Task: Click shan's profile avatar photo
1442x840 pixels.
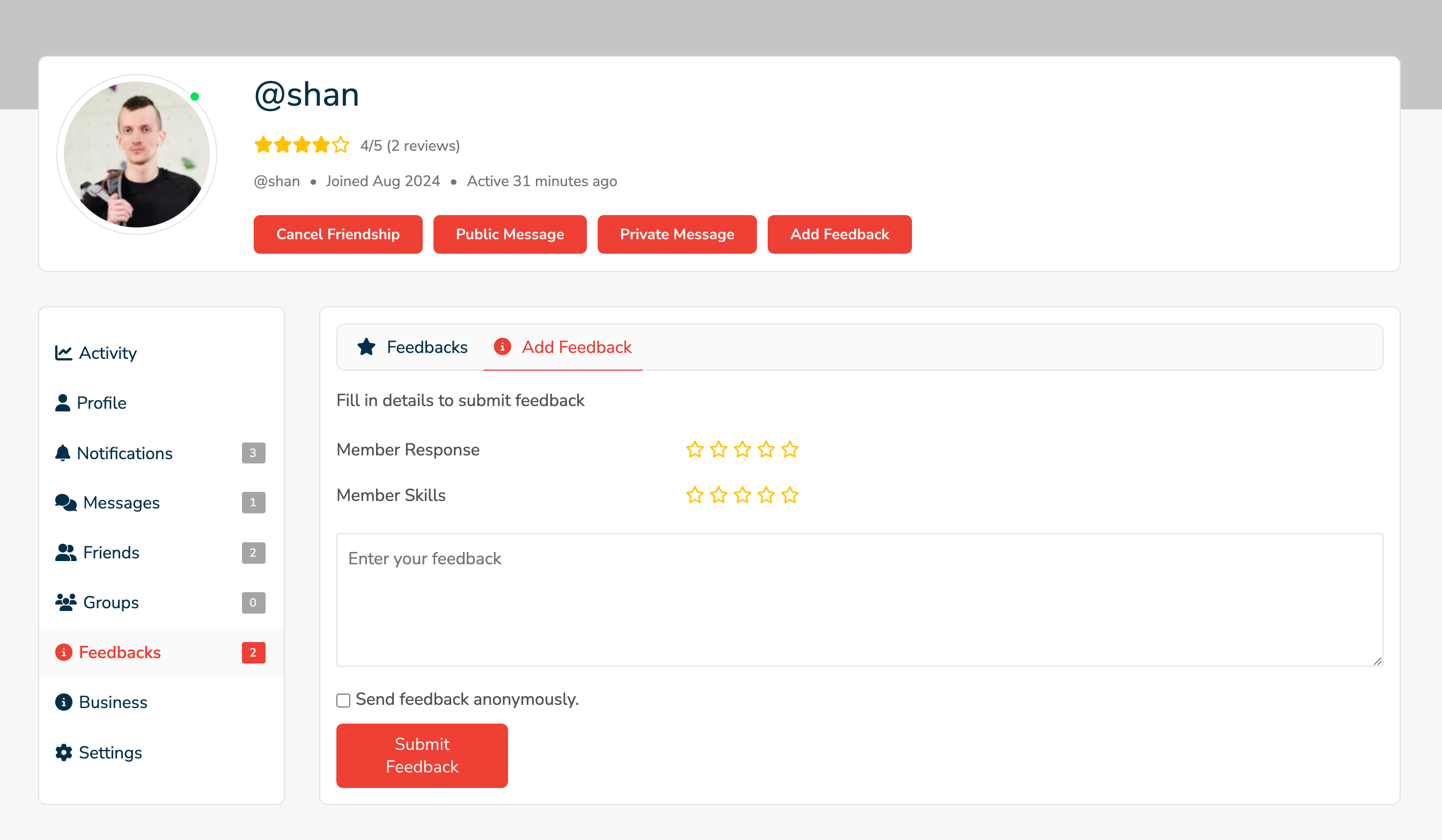Action: 137,154
